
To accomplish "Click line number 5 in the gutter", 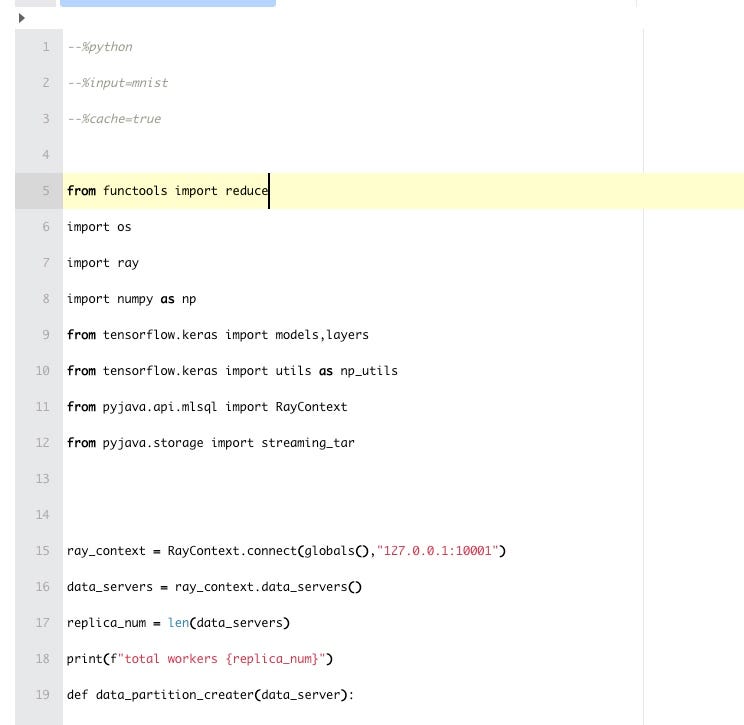I will pyautogui.click(x=46, y=191).
